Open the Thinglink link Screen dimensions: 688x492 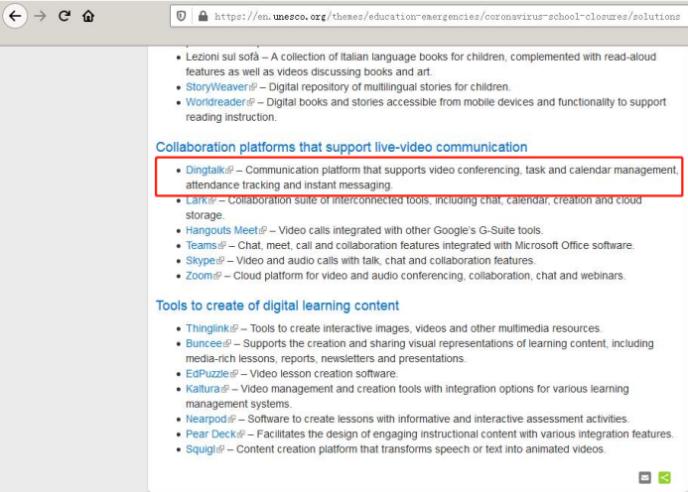click(x=207, y=328)
